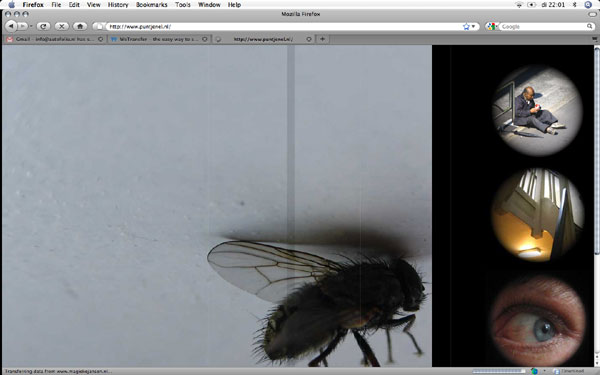Go back with the Back arrow button

[11, 26]
